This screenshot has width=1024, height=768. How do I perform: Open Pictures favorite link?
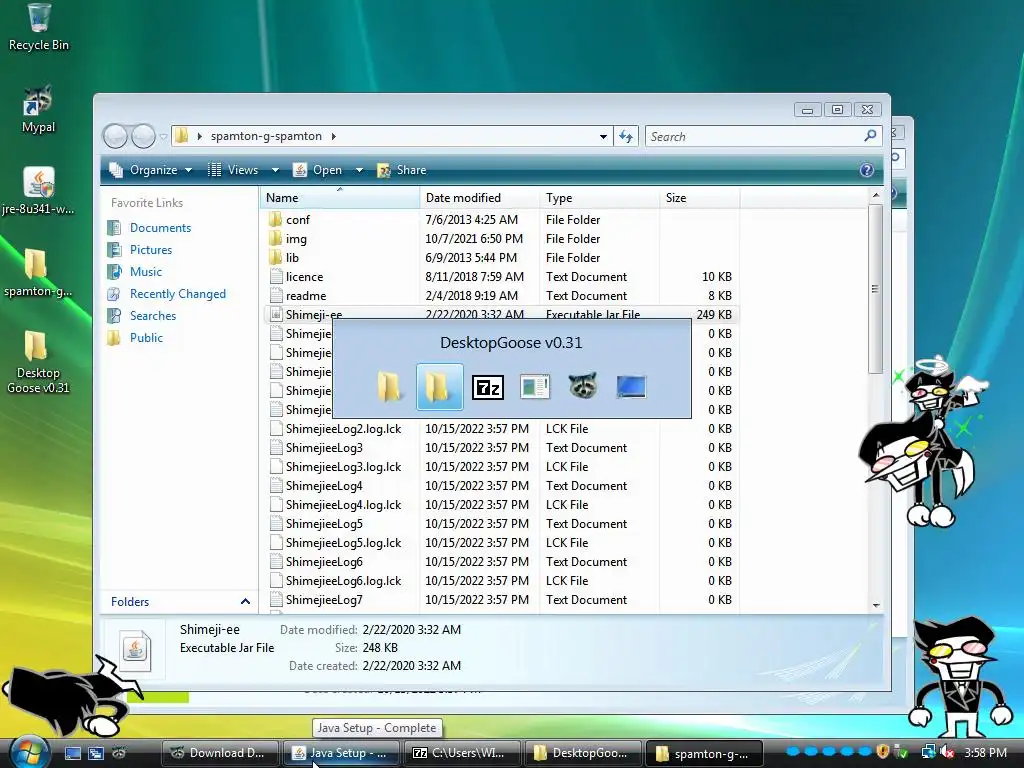[x=151, y=250]
